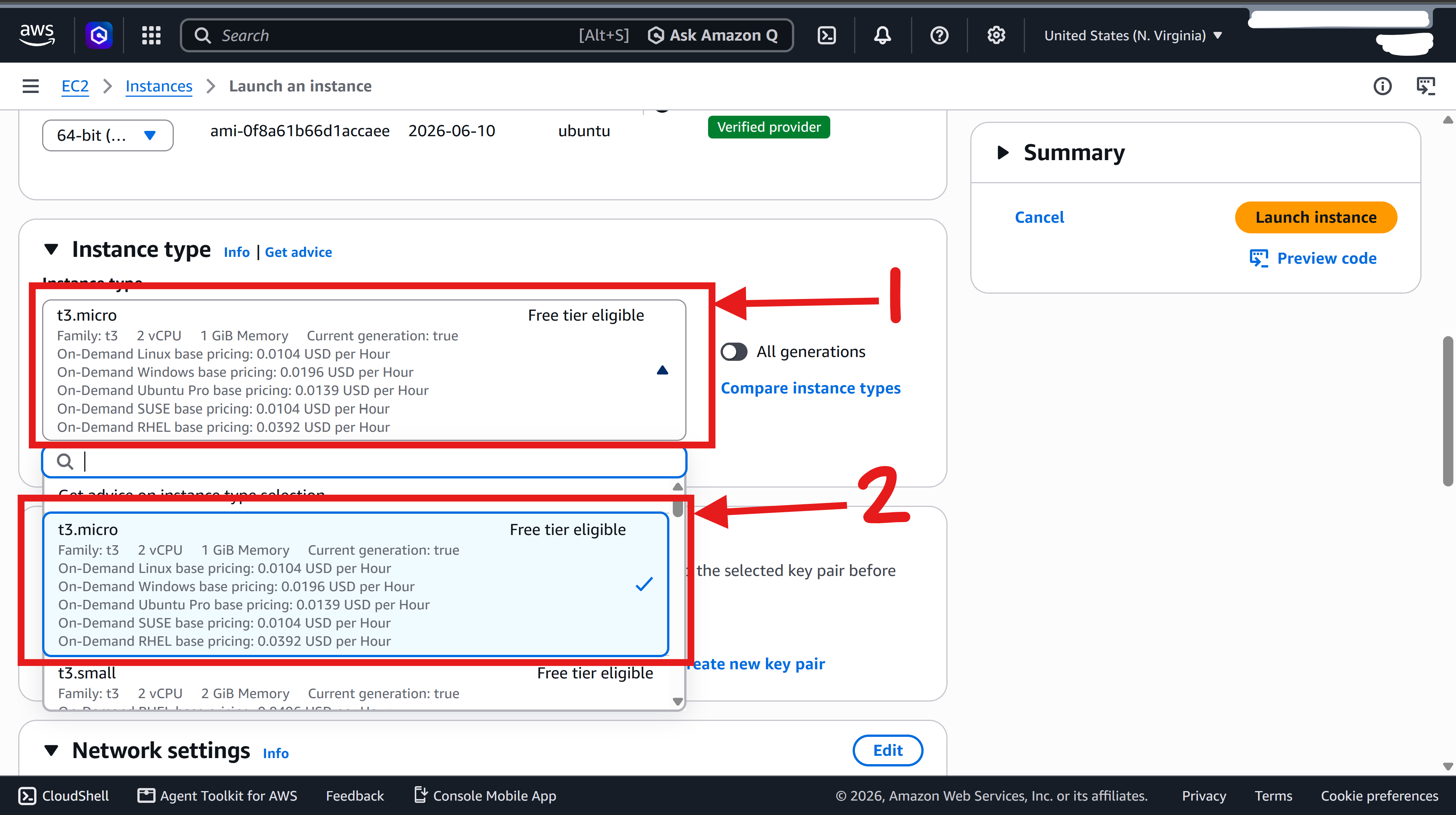Open Preview code

(x=1313, y=258)
